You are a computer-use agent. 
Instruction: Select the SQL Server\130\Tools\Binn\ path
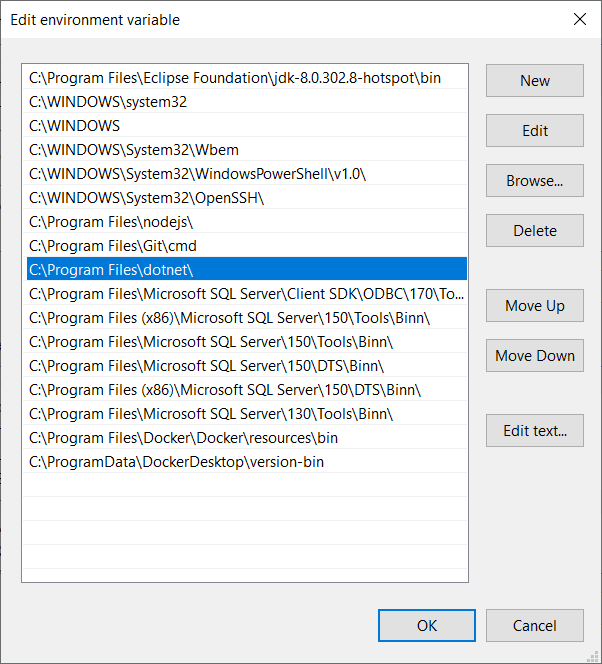[x=247, y=414]
